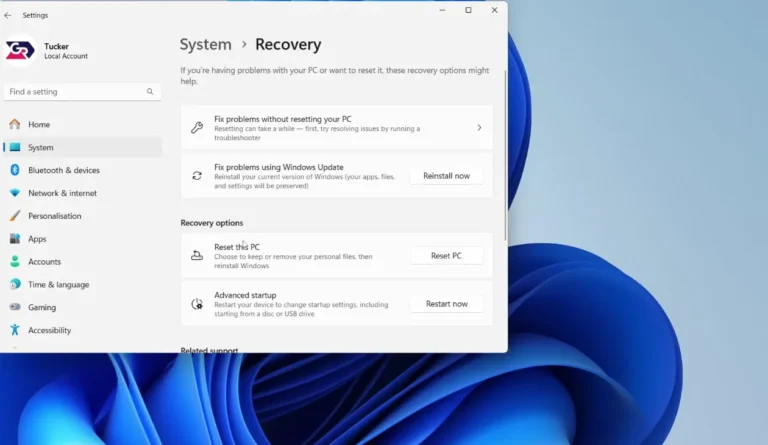Screen dimensions: 768x445
Task: Select System in the sidebar
Action: point(82,147)
